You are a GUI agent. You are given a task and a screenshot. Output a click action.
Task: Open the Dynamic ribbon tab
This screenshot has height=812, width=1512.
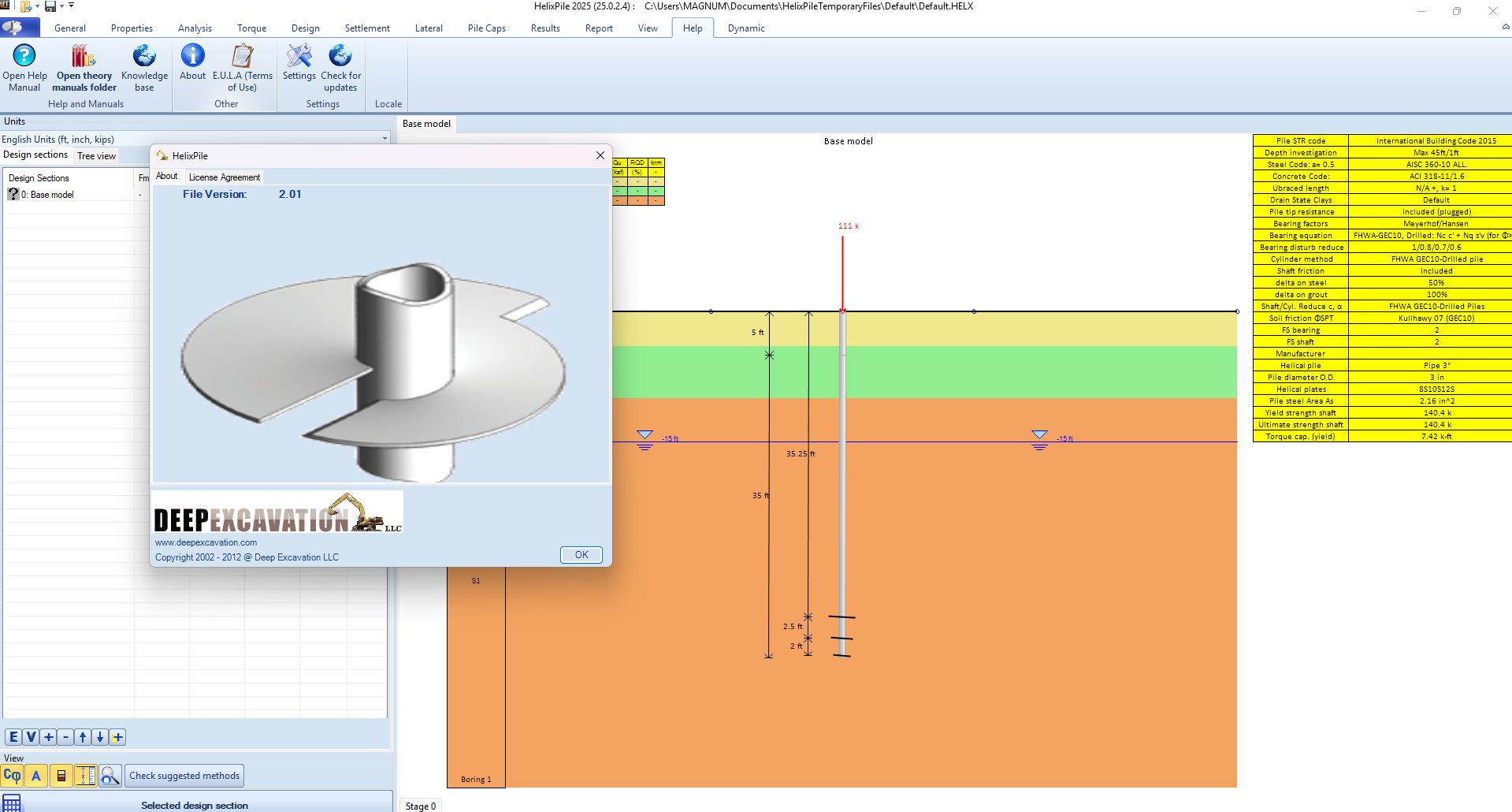coord(746,28)
